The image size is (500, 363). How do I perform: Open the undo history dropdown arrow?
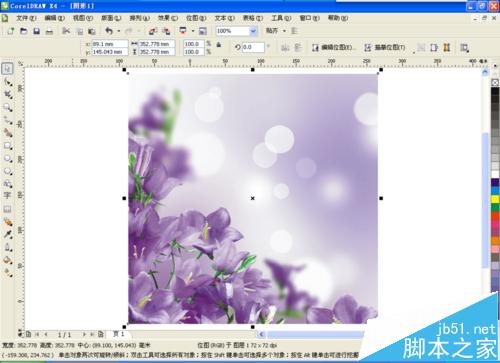[119, 31]
